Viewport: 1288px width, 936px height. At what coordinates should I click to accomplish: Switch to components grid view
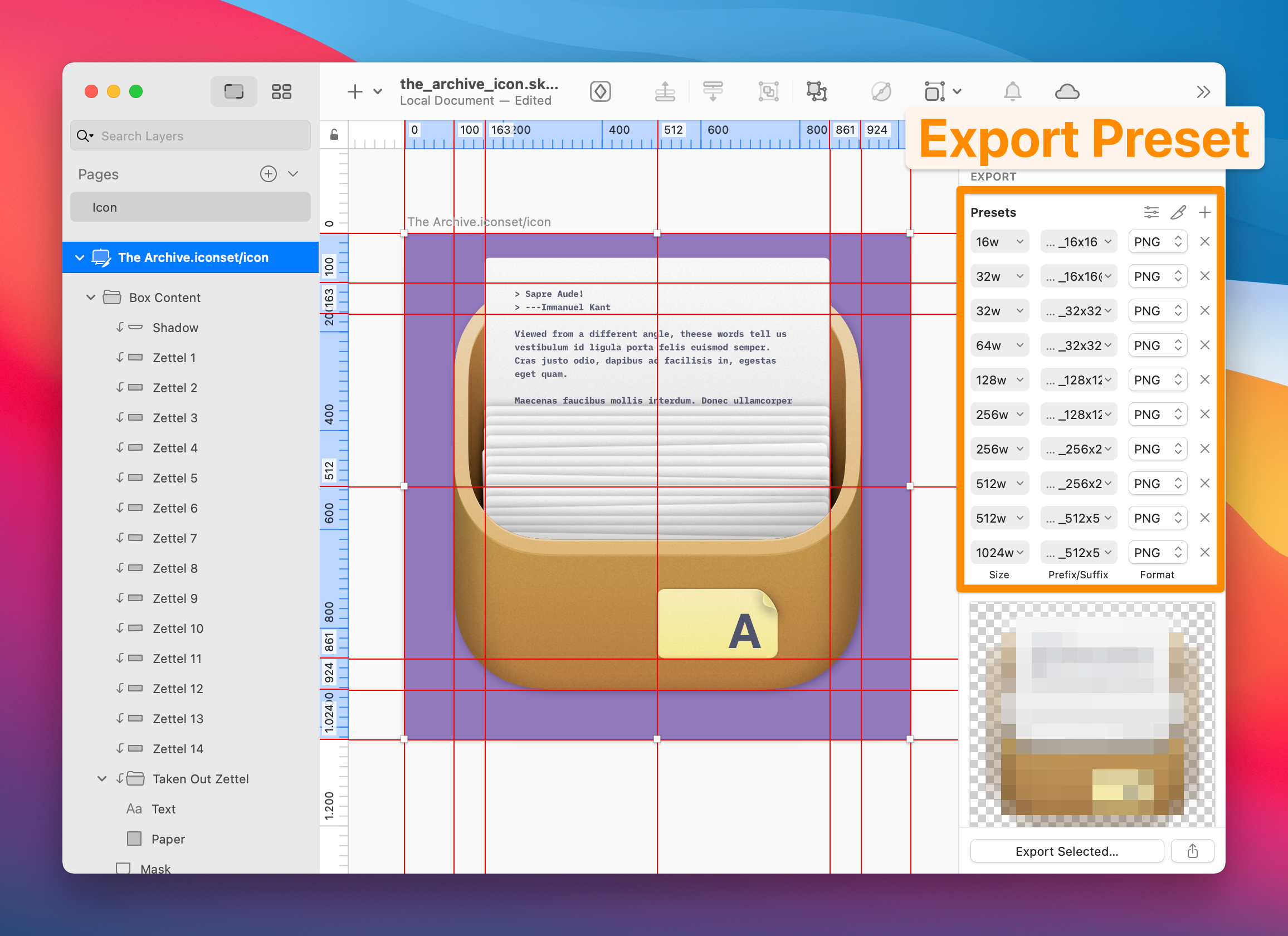281,91
